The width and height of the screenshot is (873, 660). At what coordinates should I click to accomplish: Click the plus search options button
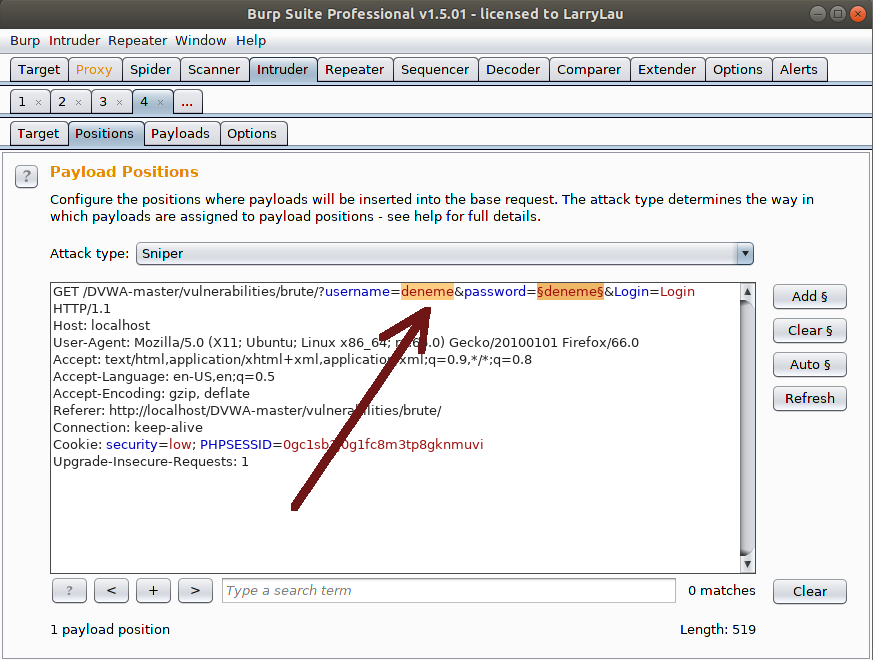pyautogui.click(x=153, y=590)
